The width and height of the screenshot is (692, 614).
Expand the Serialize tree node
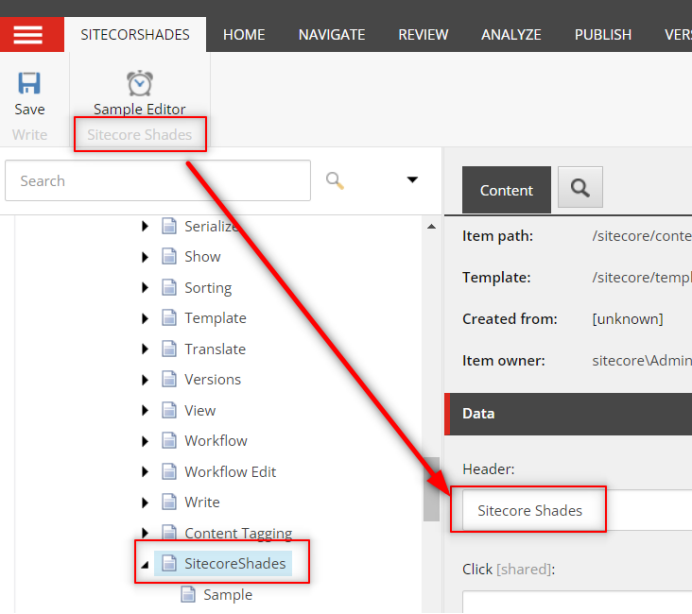pyautogui.click(x=145, y=226)
